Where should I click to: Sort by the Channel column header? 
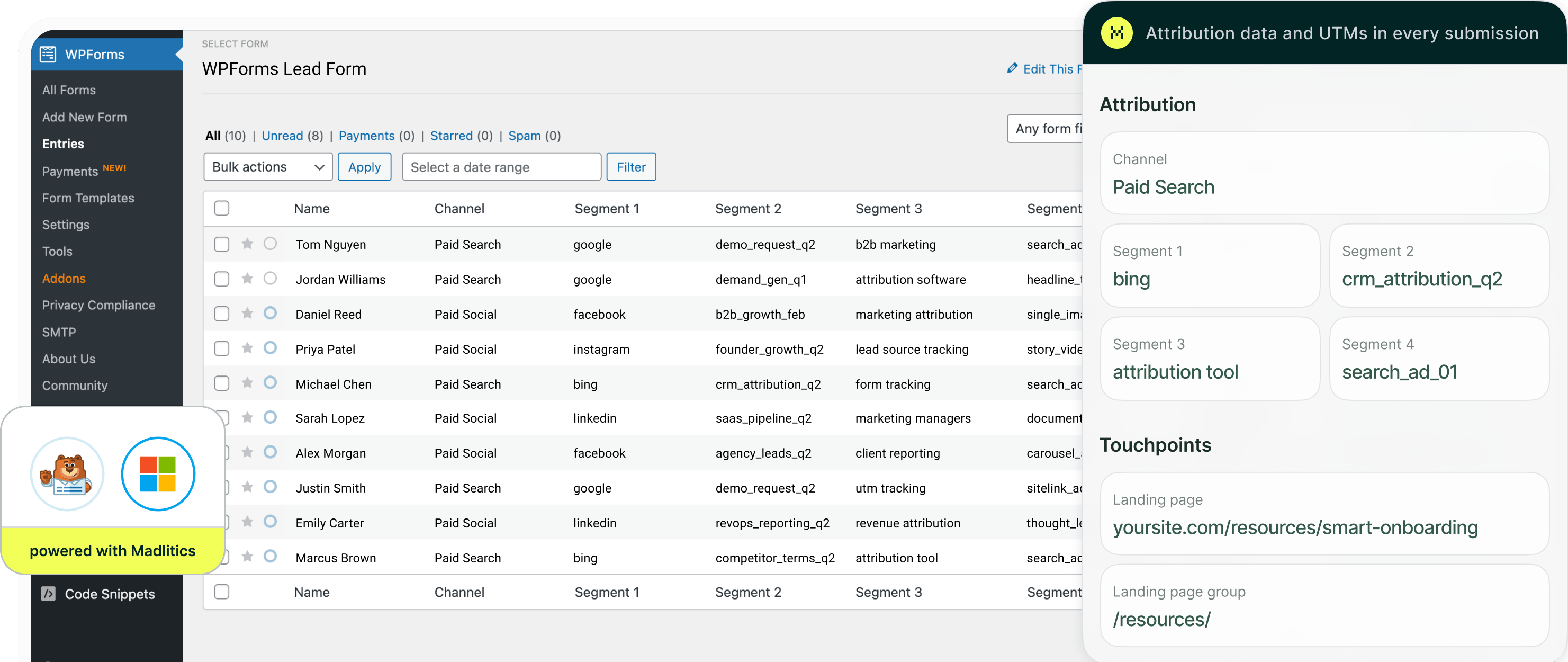[x=459, y=208]
